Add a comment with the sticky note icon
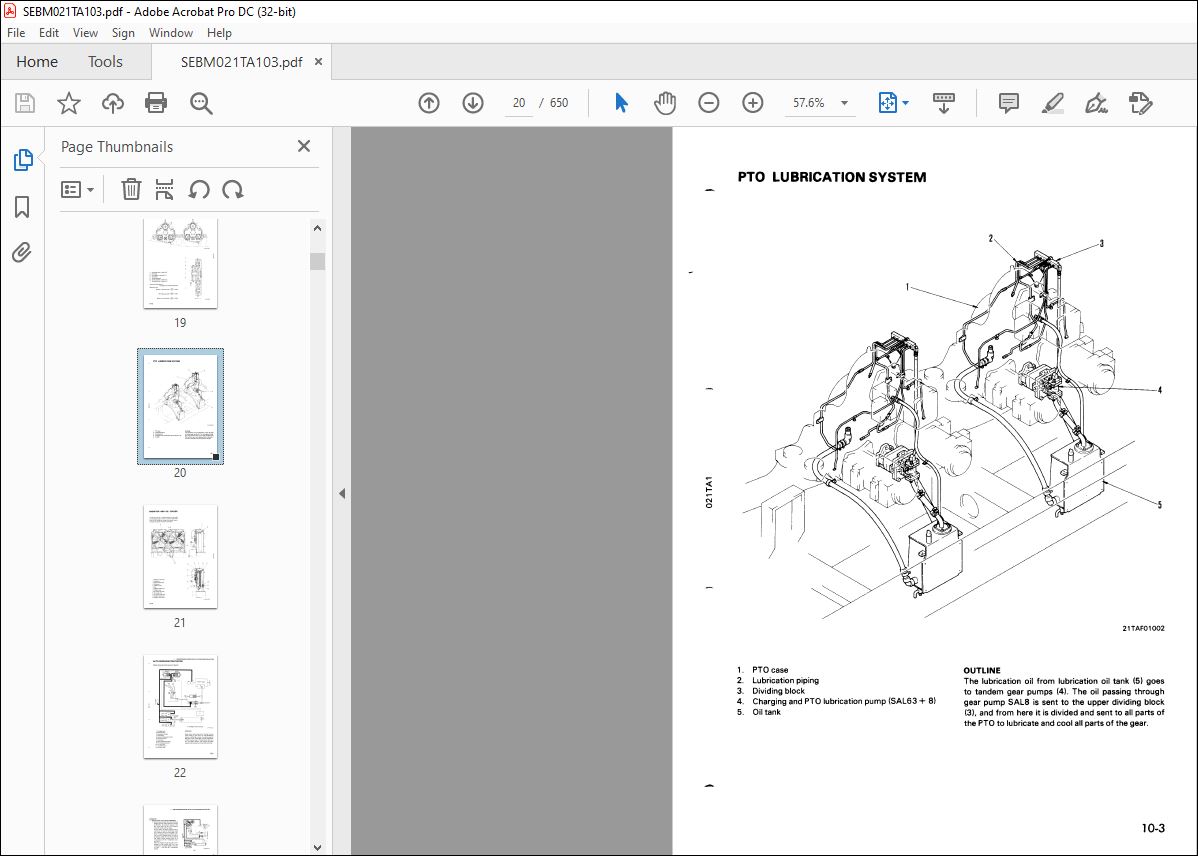This screenshot has height=856, width=1198. (x=1009, y=103)
